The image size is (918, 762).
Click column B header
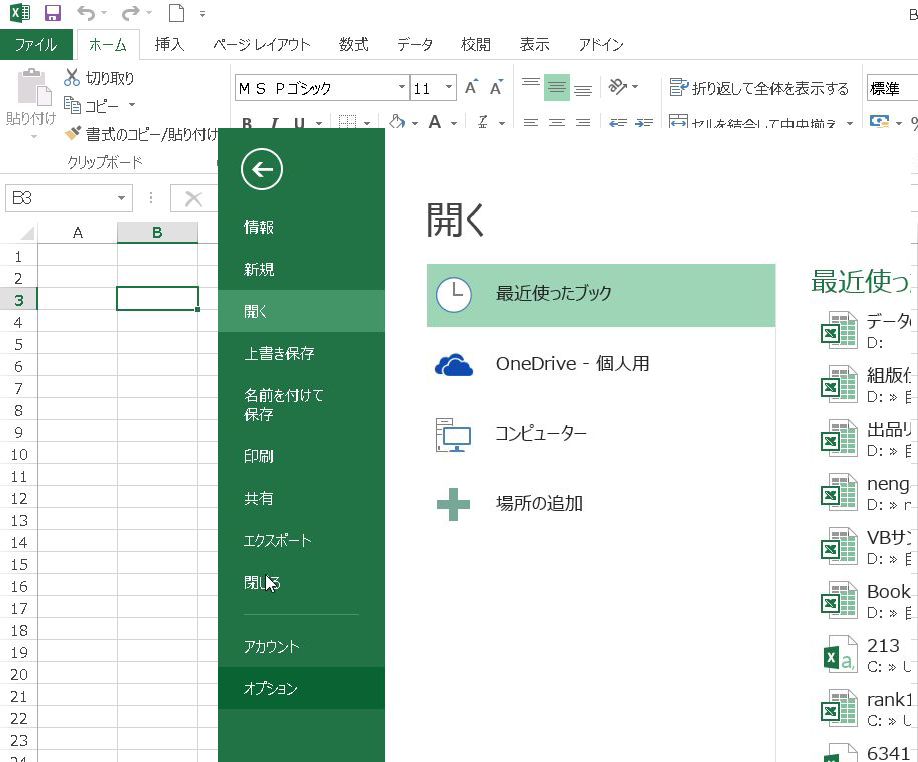(157, 232)
